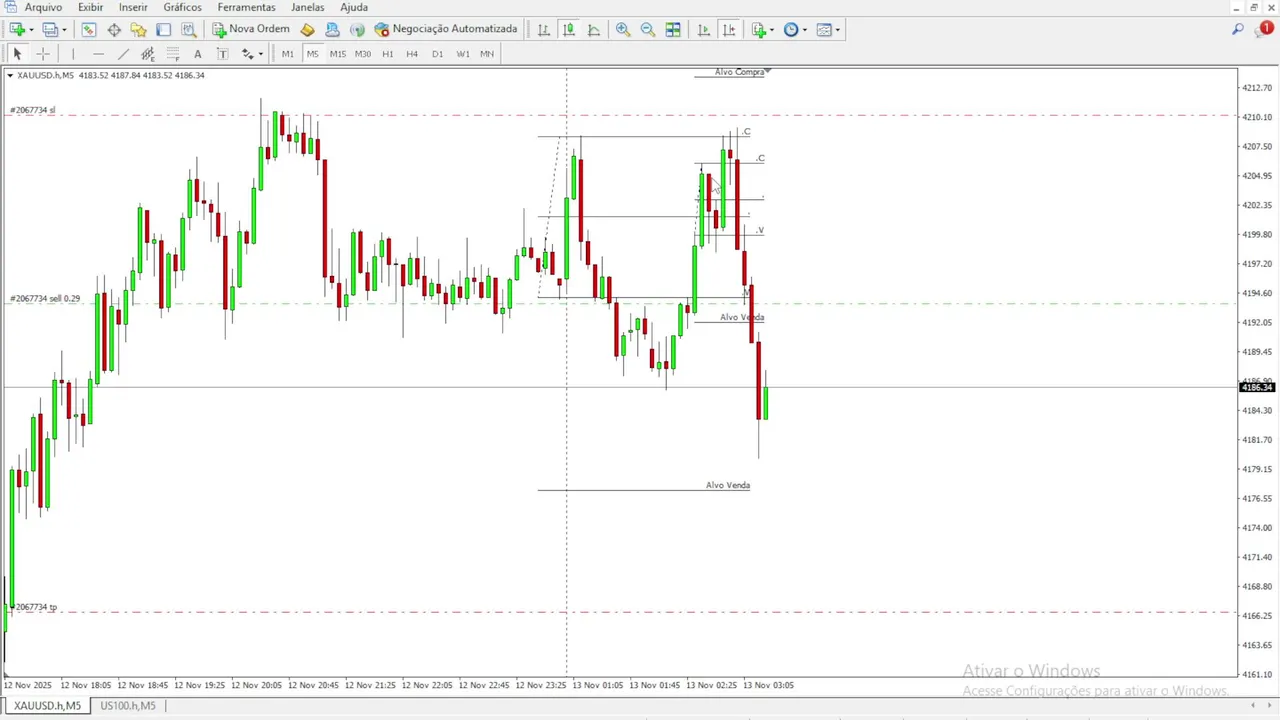
Task: Click the periodicity clock icon
Action: point(791,30)
